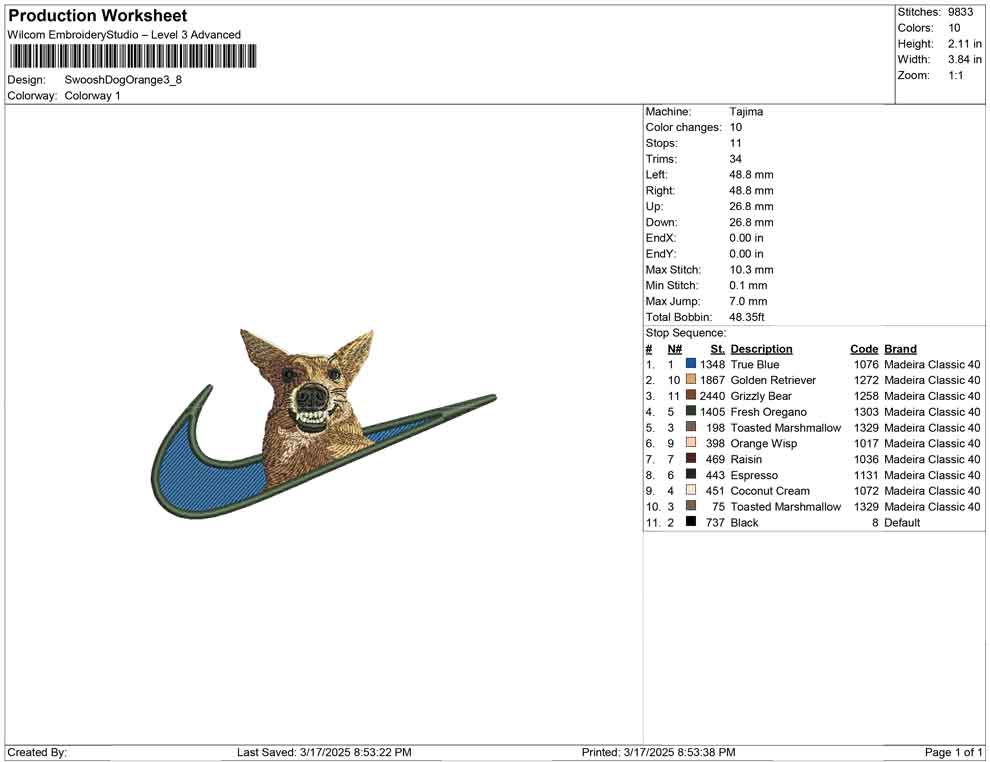Click the 'Stop Sequence:' heading
This screenshot has height=762, width=990.
686,333
